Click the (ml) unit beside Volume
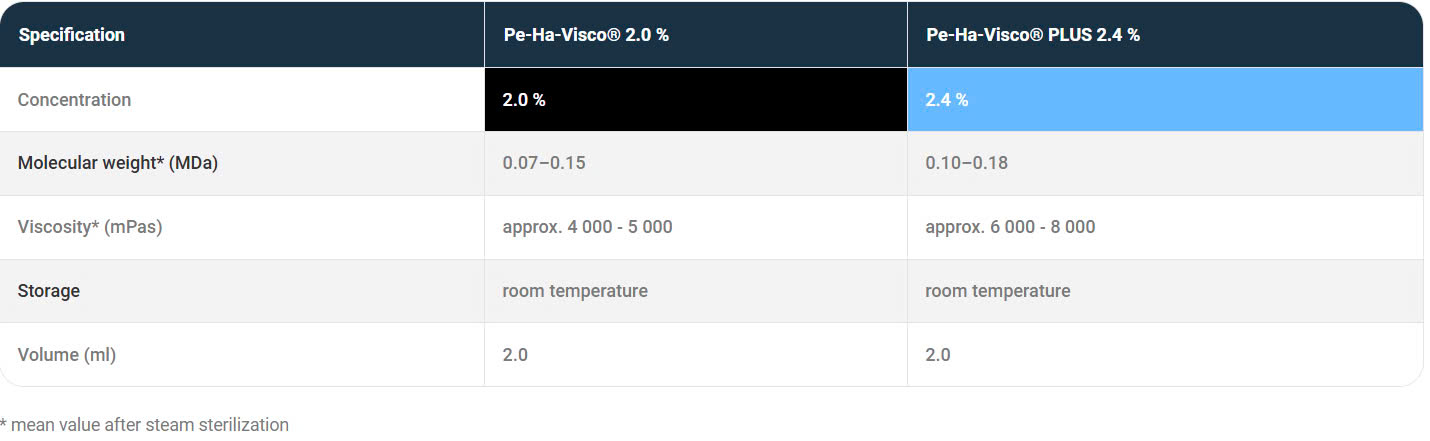The width and height of the screenshot is (1430, 441). [98, 354]
